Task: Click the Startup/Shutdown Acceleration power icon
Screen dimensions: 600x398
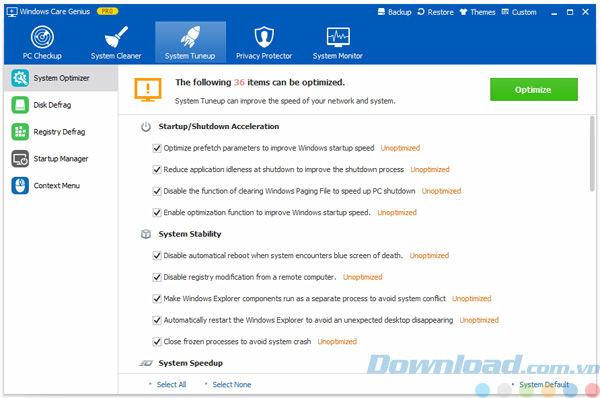Action: (146, 127)
